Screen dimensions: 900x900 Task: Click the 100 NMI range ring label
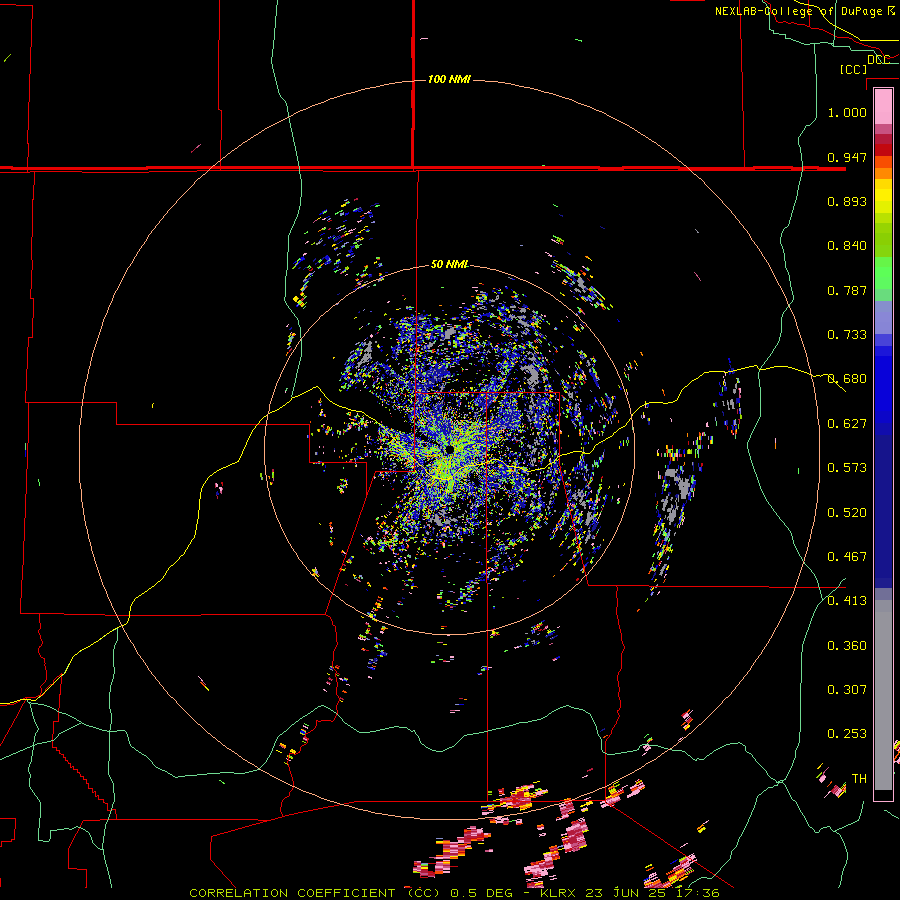click(449, 79)
